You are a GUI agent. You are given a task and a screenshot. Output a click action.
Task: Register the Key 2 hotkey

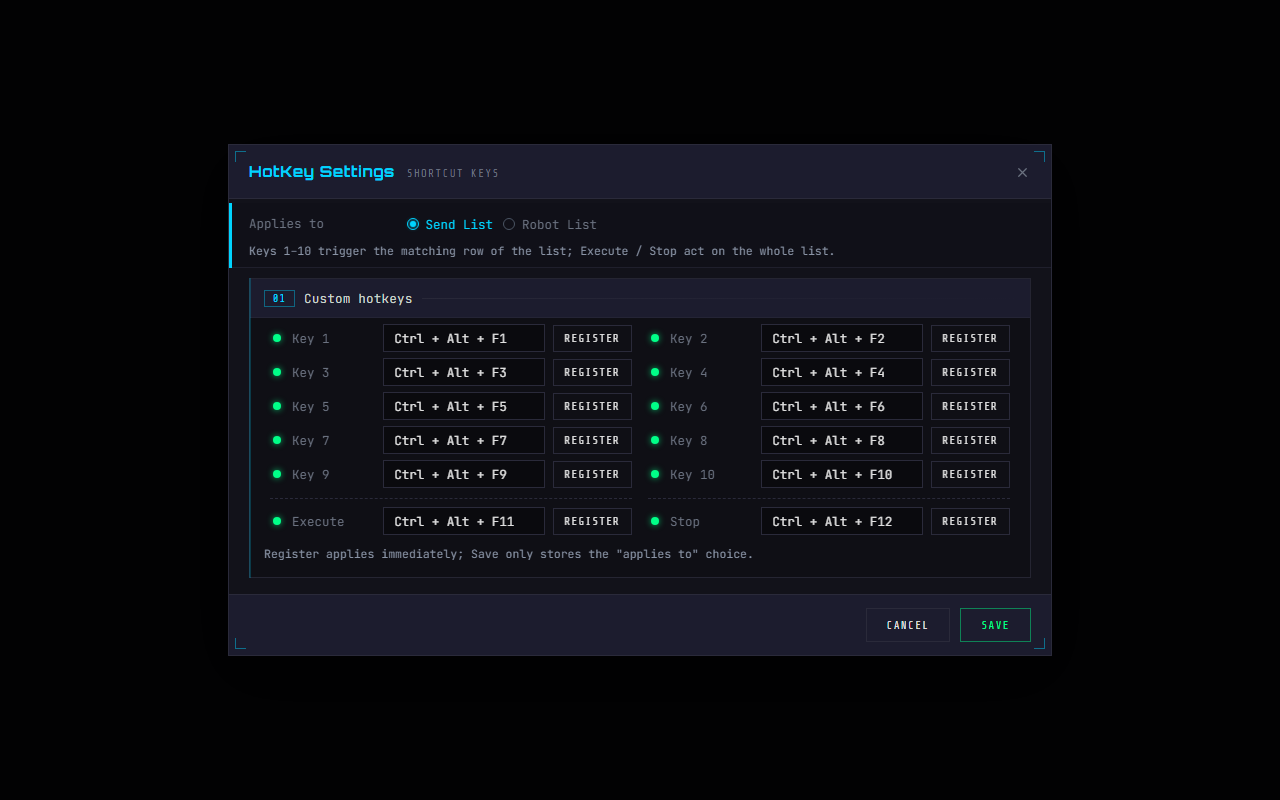[970, 338]
